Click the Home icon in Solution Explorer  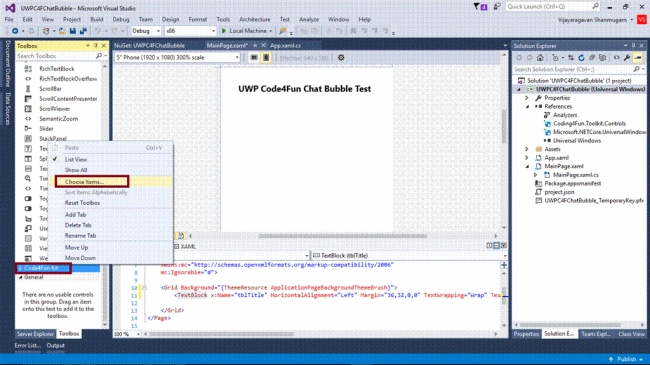click(x=540, y=58)
